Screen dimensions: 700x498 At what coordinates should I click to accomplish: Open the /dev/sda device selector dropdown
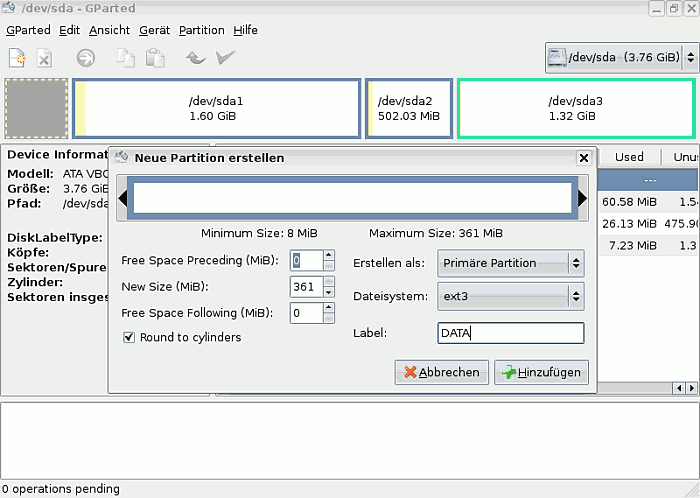tap(621, 58)
